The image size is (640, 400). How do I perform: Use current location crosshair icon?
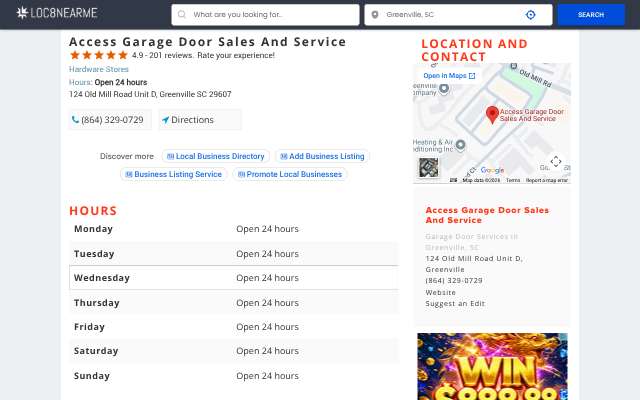tap(530, 15)
